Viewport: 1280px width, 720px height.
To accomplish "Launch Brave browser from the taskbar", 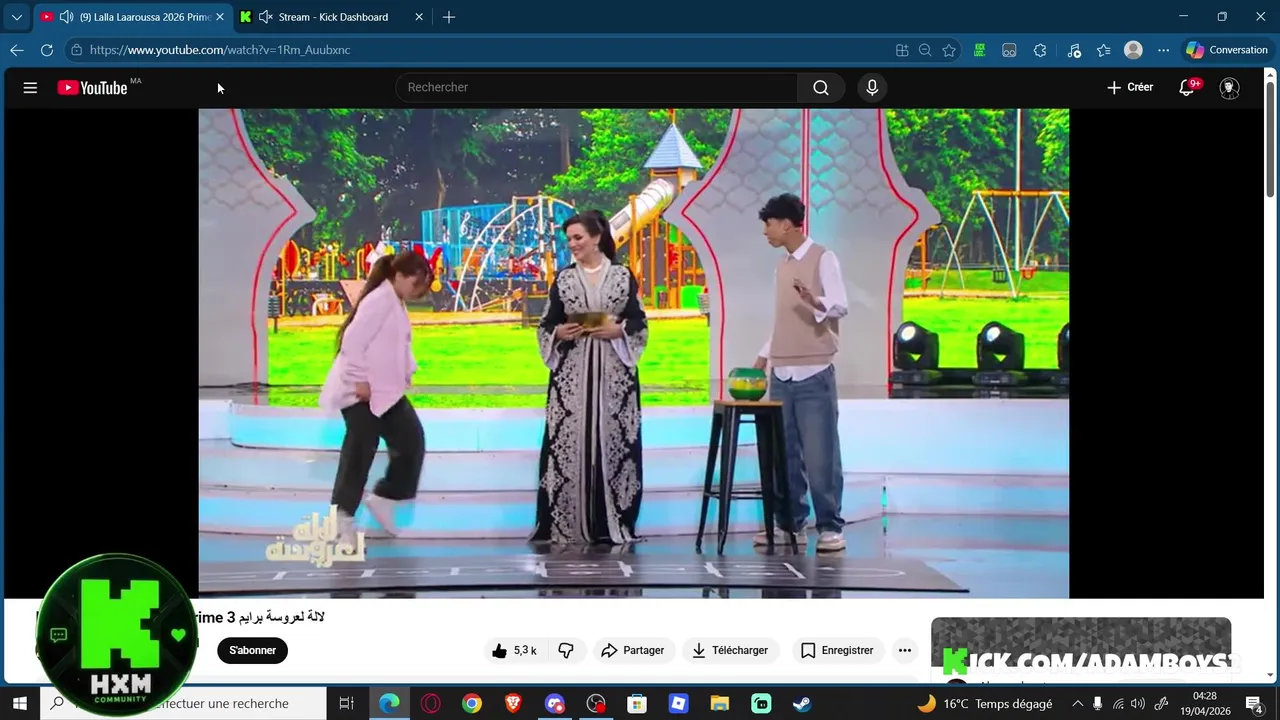I will [x=513, y=704].
